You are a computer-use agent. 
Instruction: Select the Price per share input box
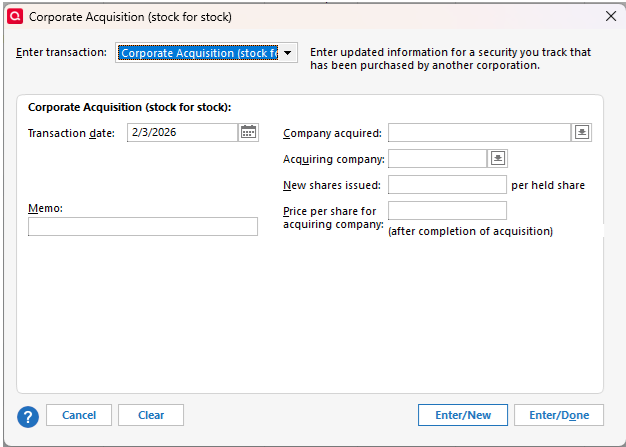pyautogui.click(x=447, y=211)
